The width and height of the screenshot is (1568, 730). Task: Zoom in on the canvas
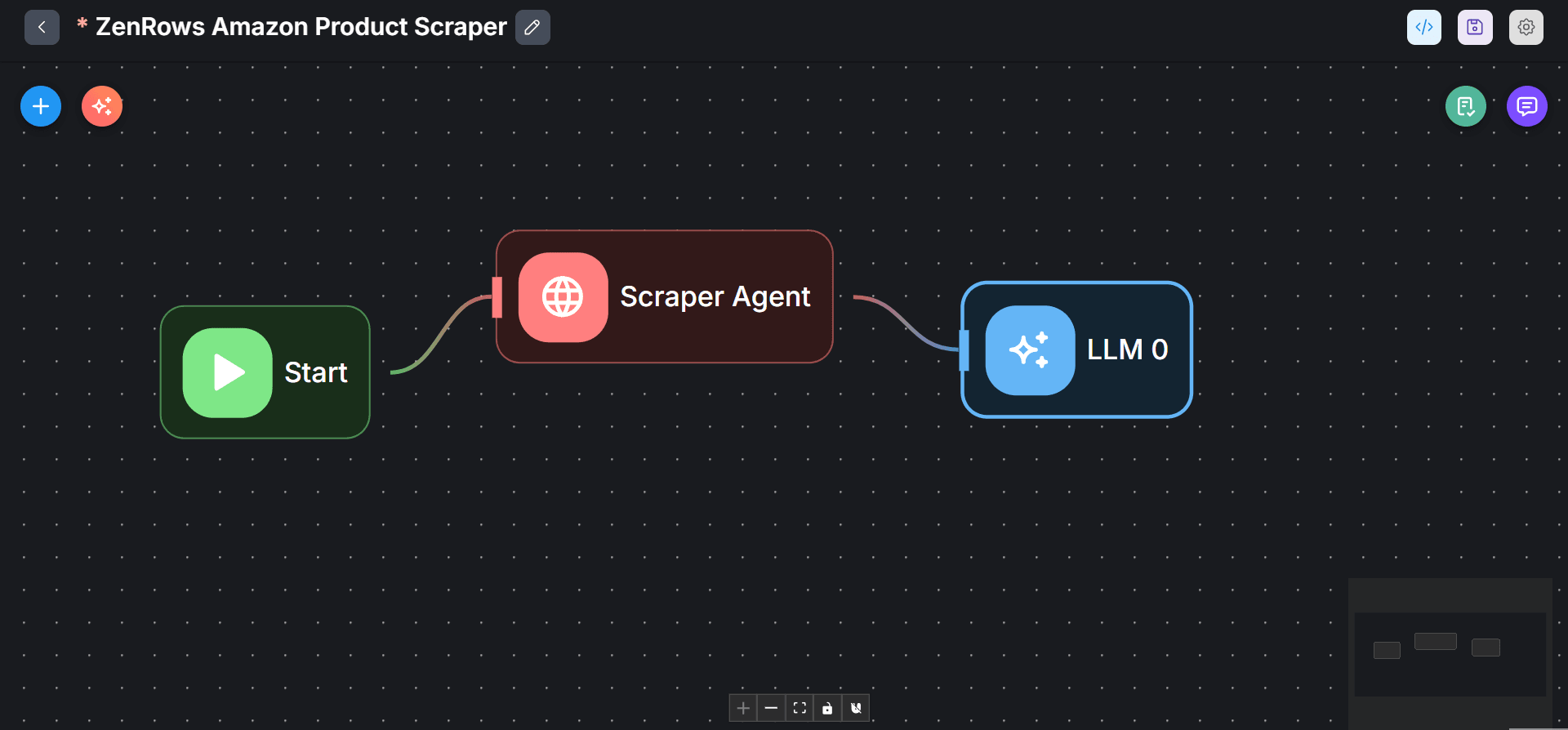(743, 708)
